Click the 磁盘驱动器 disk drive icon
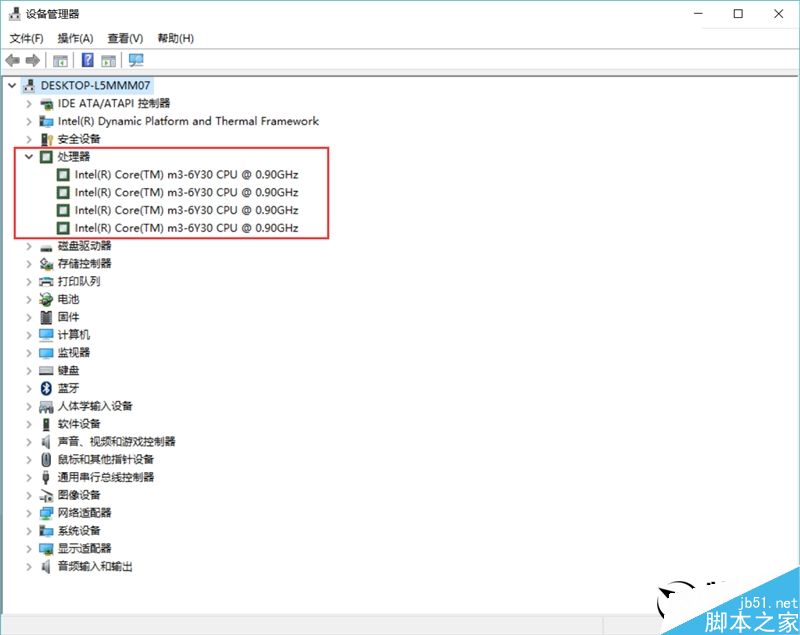This screenshot has height=635, width=800. [46, 247]
